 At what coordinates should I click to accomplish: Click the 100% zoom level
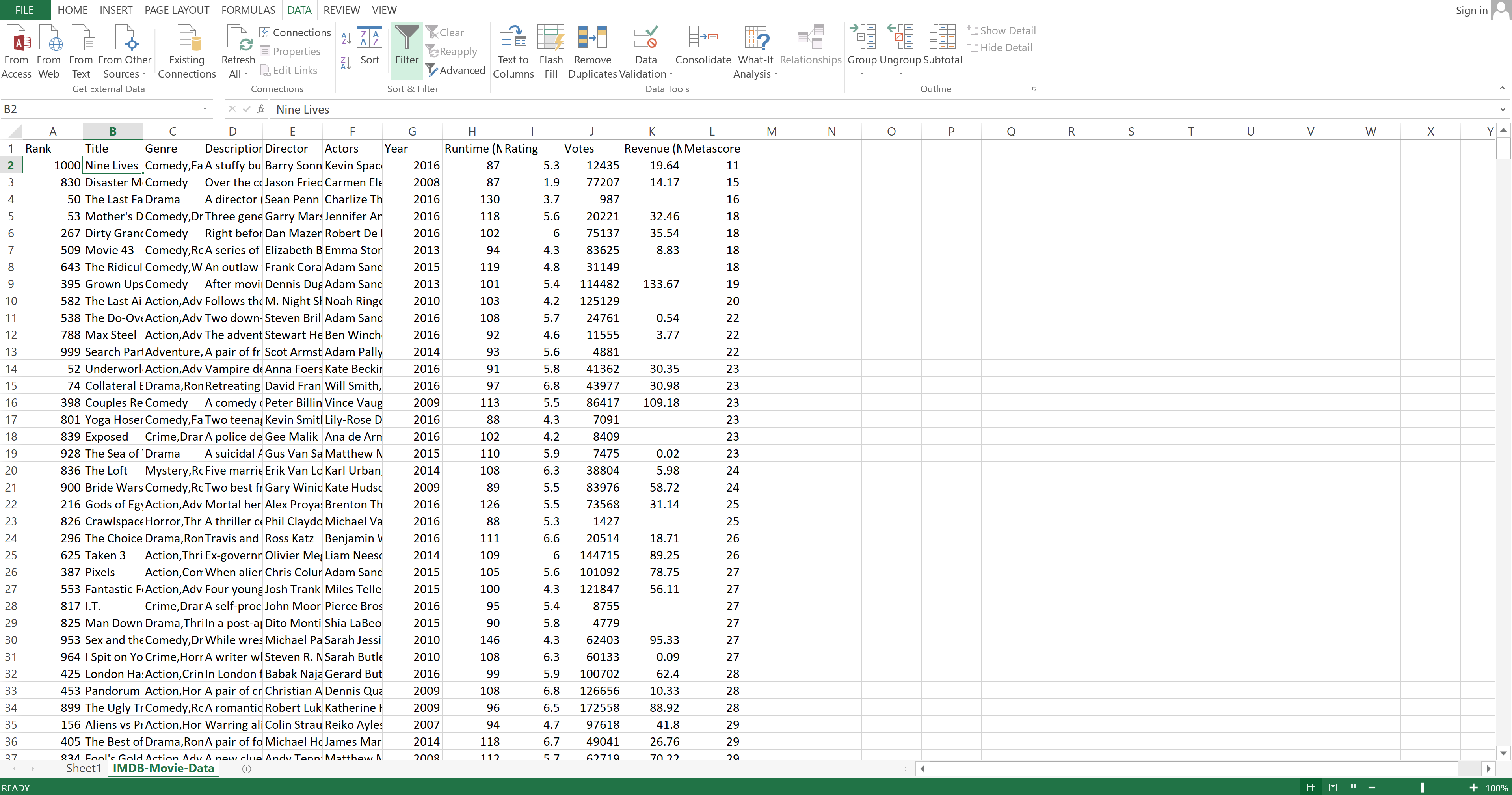tap(1496, 788)
